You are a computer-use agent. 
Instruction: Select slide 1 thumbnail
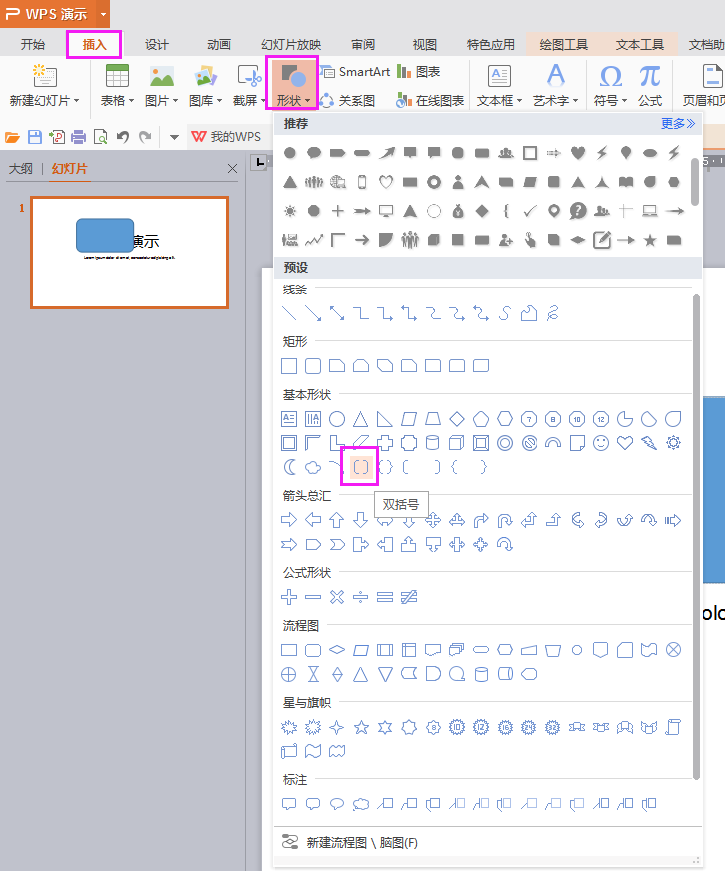point(130,252)
